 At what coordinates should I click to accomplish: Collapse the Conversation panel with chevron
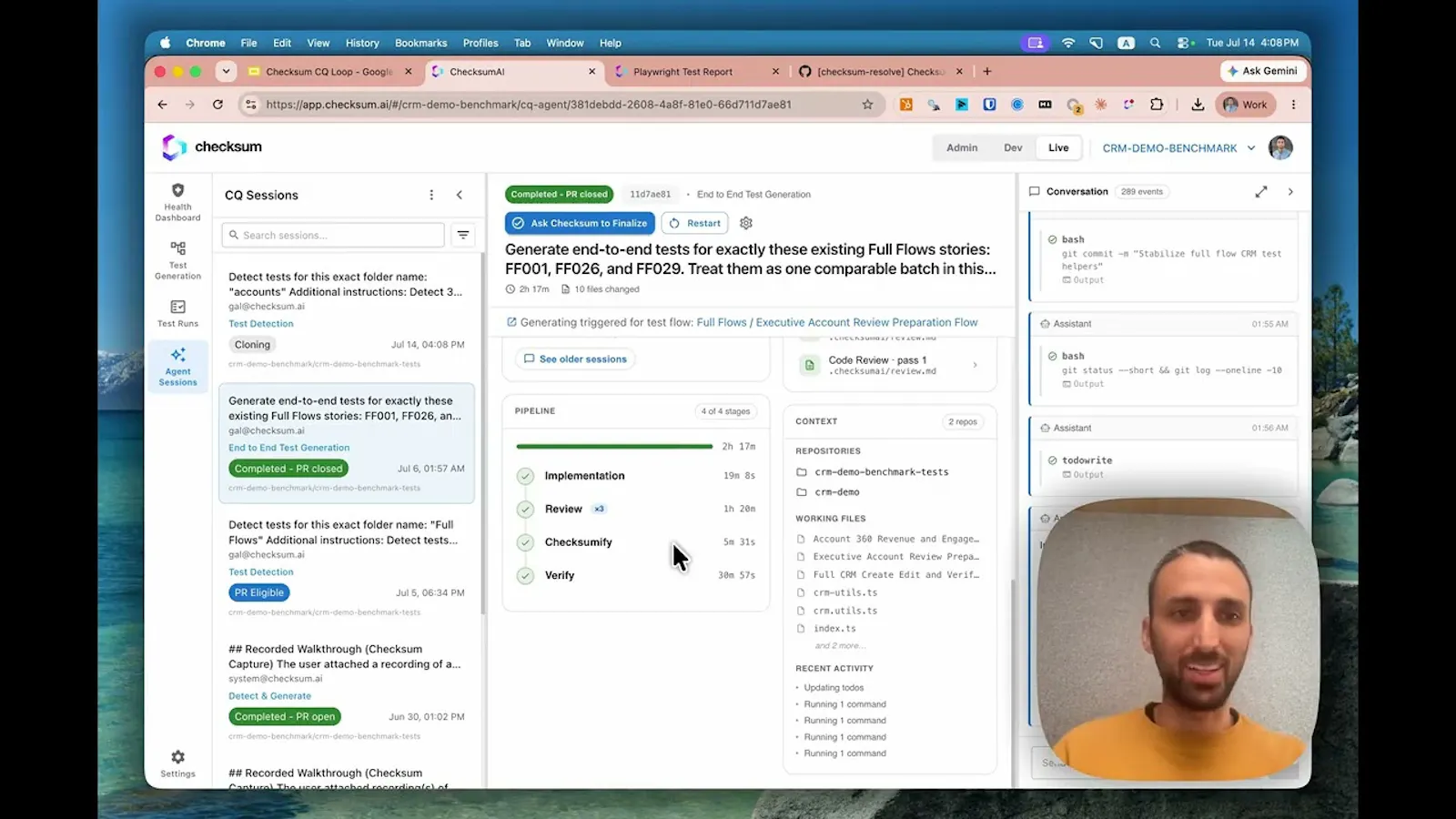pyautogui.click(x=1290, y=192)
